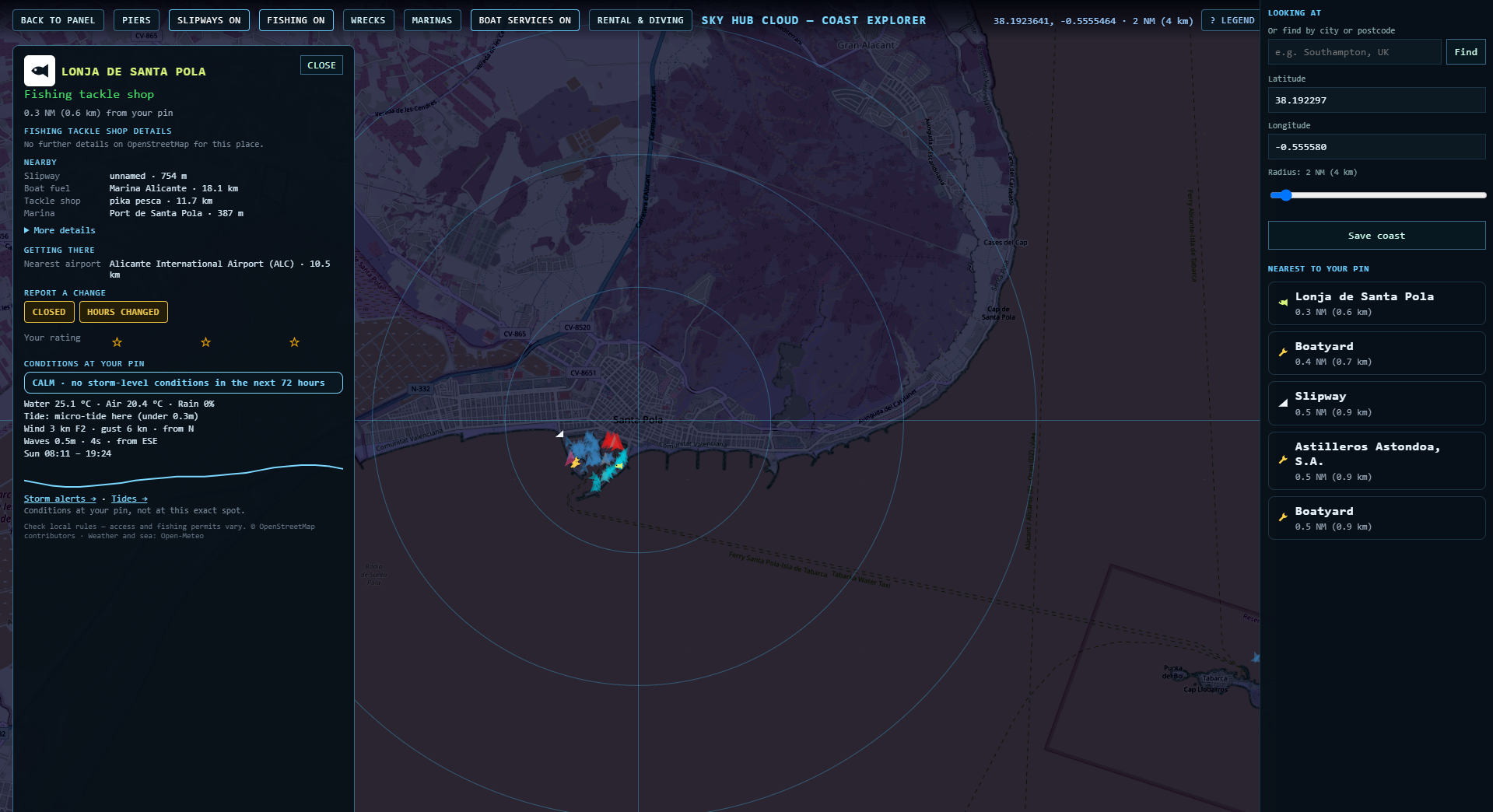The width and height of the screenshot is (1493, 812).
Task: Report place as Closed
Action: click(x=49, y=312)
